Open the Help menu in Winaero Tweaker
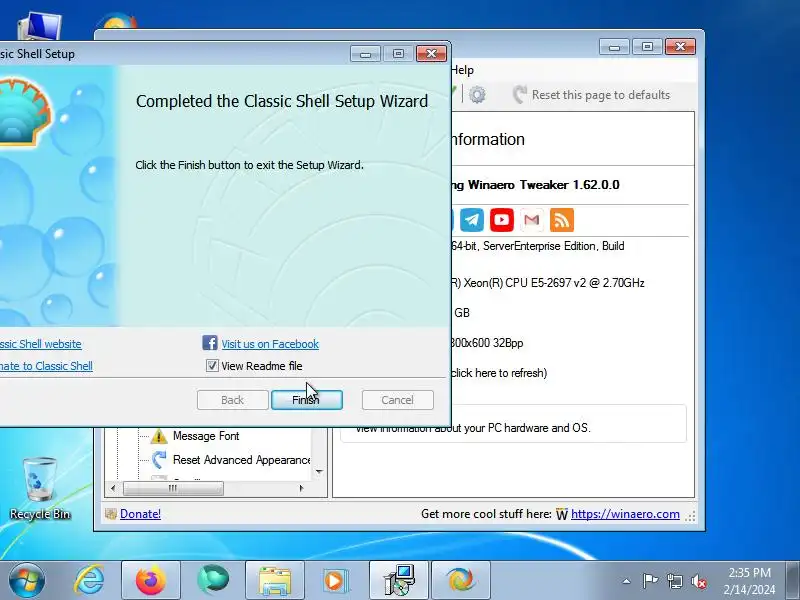This screenshot has height=600, width=800. coord(462,70)
